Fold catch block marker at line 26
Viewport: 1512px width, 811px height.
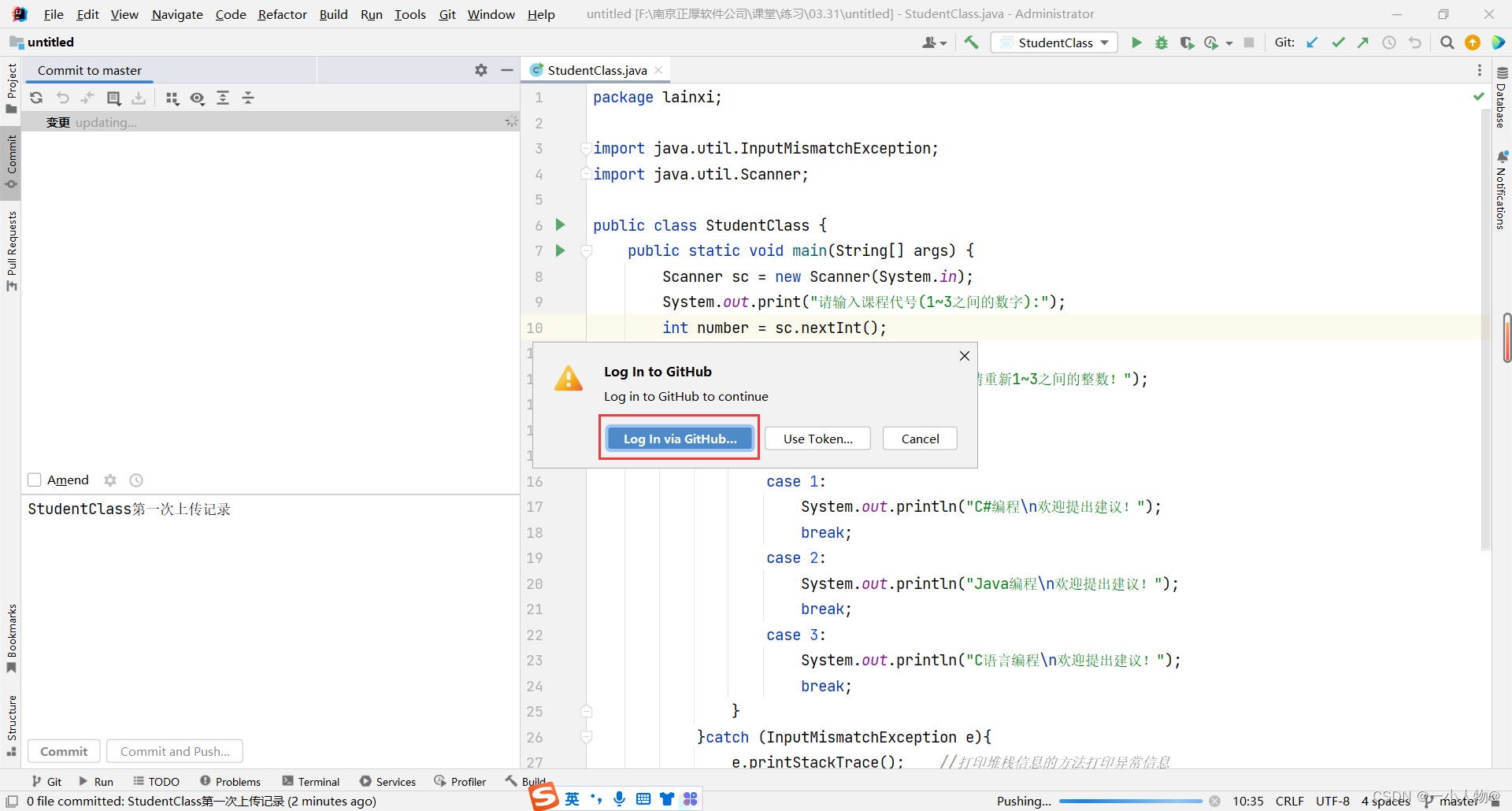coord(586,737)
